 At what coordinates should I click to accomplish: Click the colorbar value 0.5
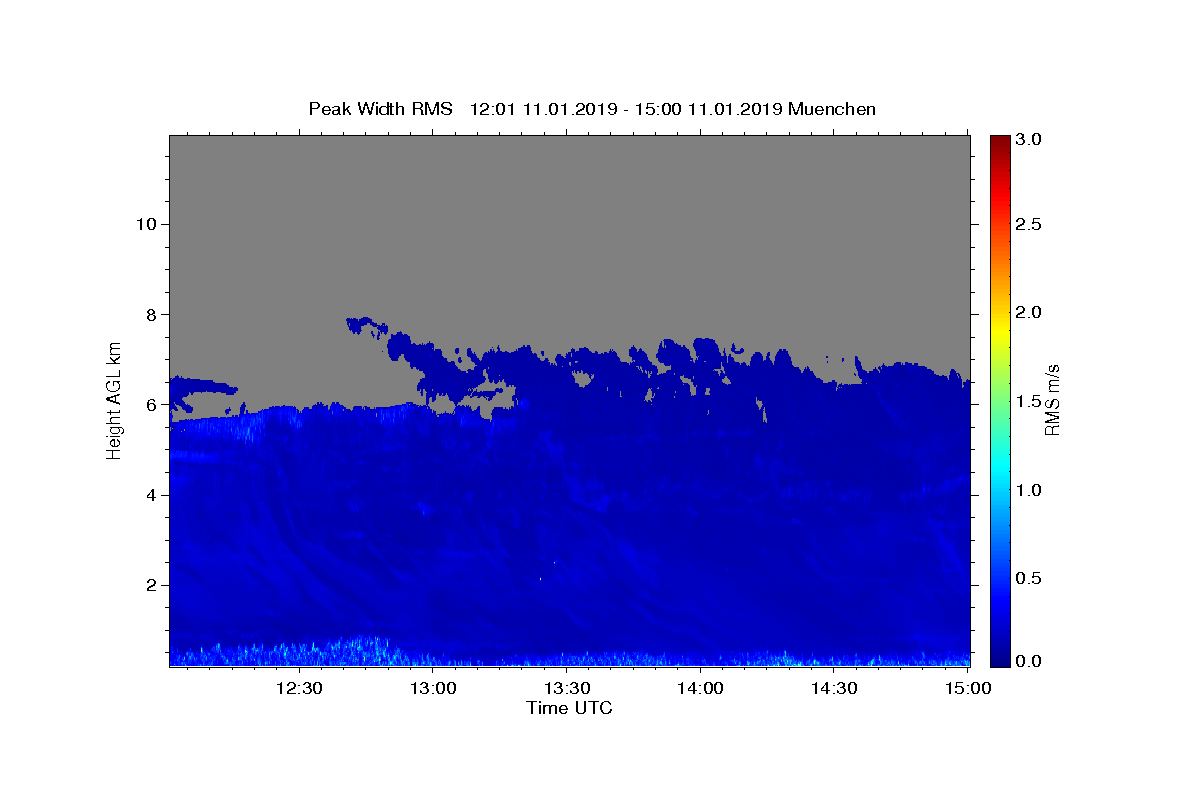click(1031, 578)
